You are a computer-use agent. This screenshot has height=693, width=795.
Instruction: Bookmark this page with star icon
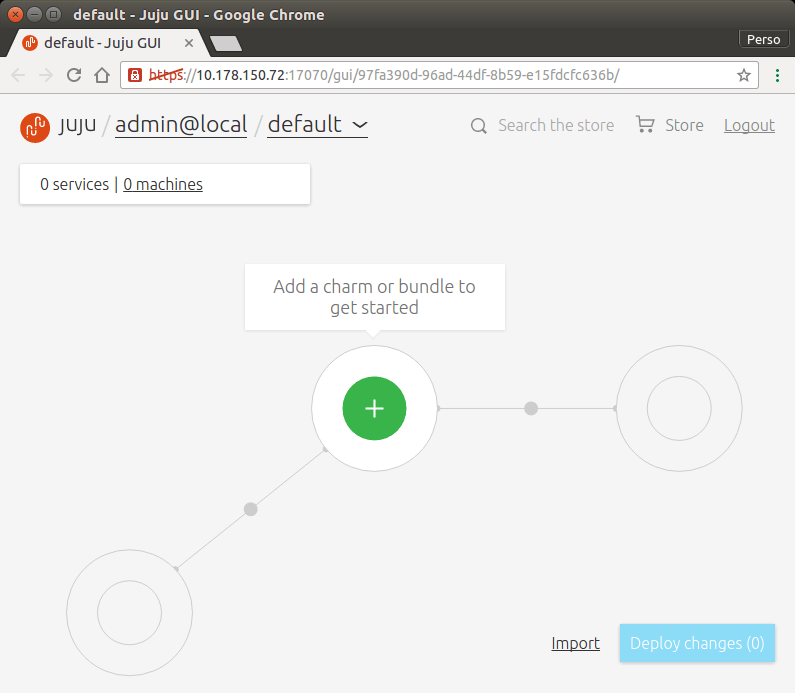click(744, 75)
